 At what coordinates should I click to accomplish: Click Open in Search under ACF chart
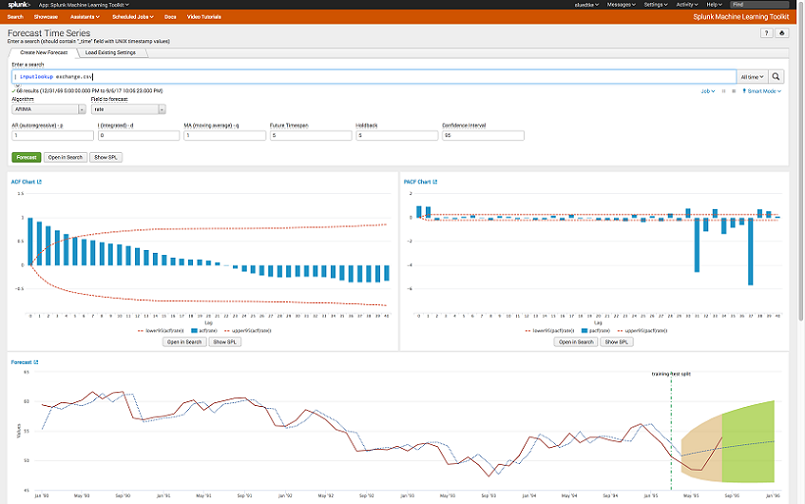click(x=184, y=342)
